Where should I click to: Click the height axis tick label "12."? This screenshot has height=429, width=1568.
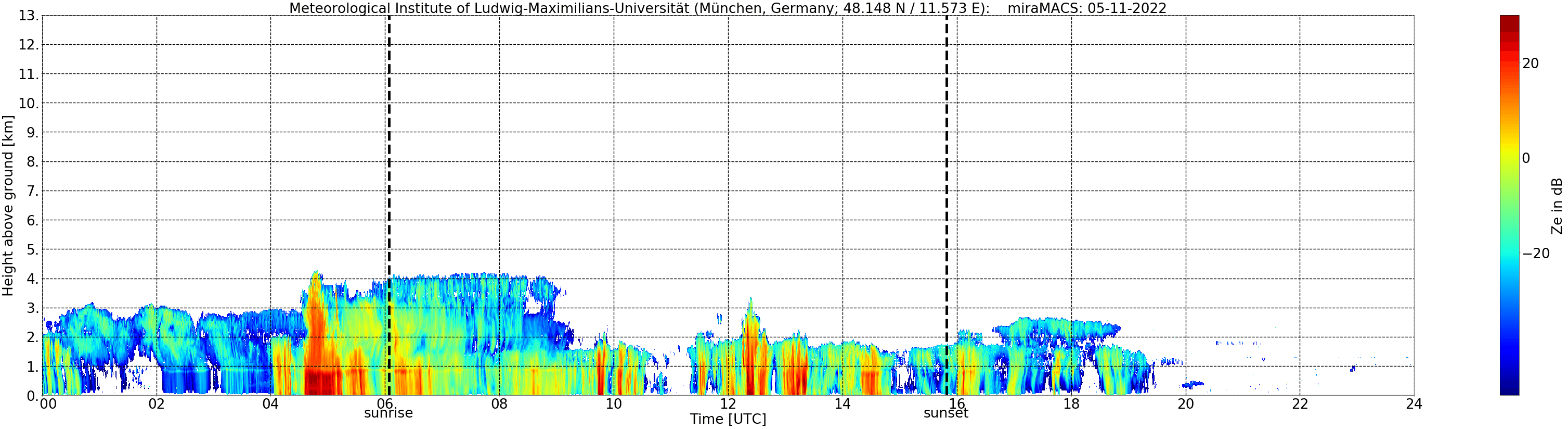(28, 45)
